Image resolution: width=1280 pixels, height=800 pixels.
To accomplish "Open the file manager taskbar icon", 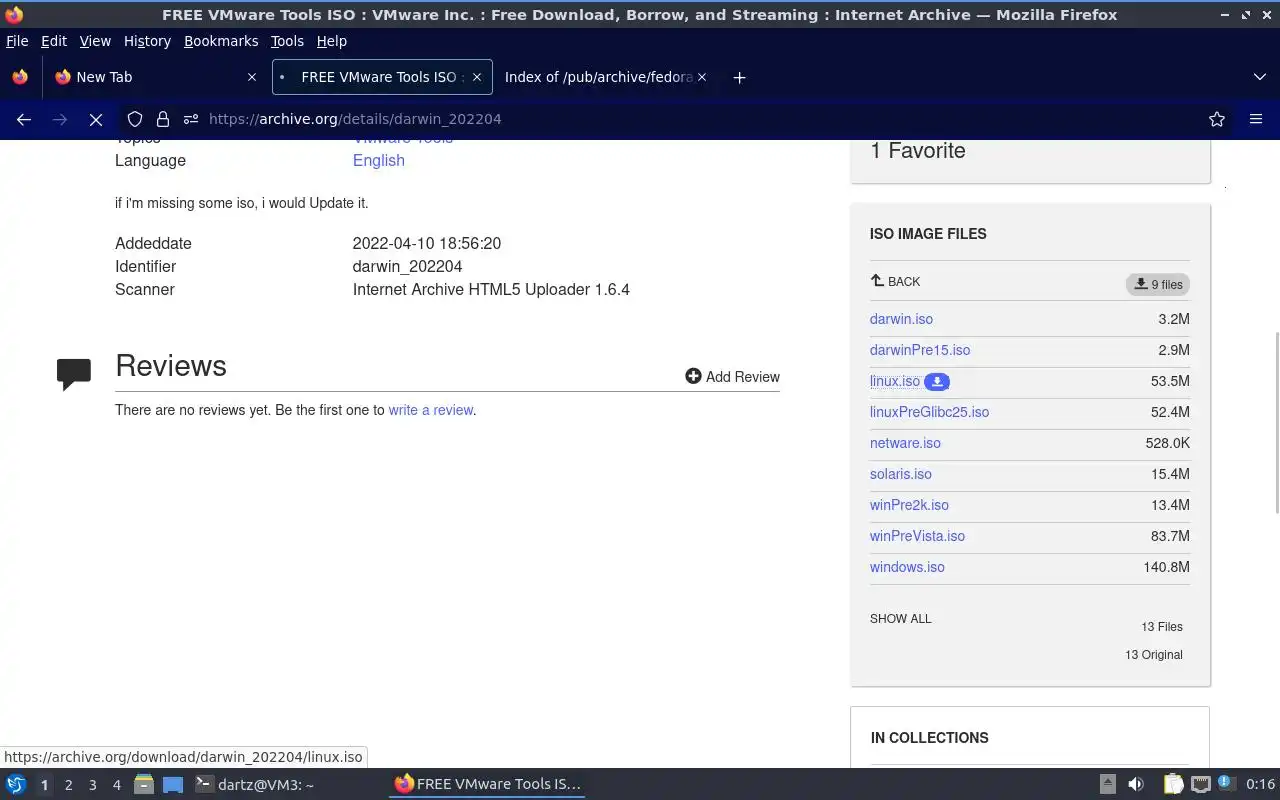I will tap(144, 785).
